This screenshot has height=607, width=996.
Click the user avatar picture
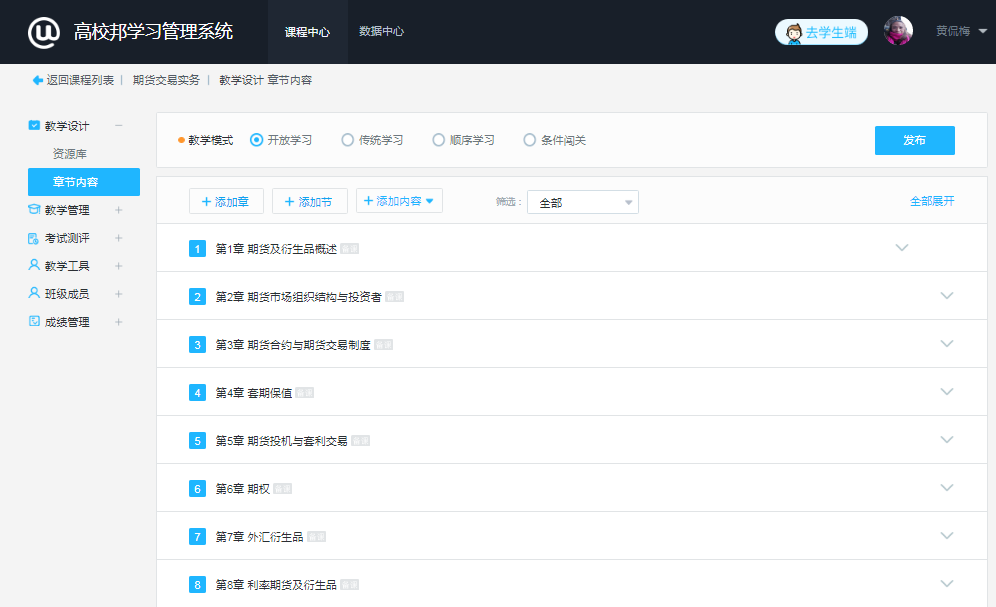click(x=898, y=31)
